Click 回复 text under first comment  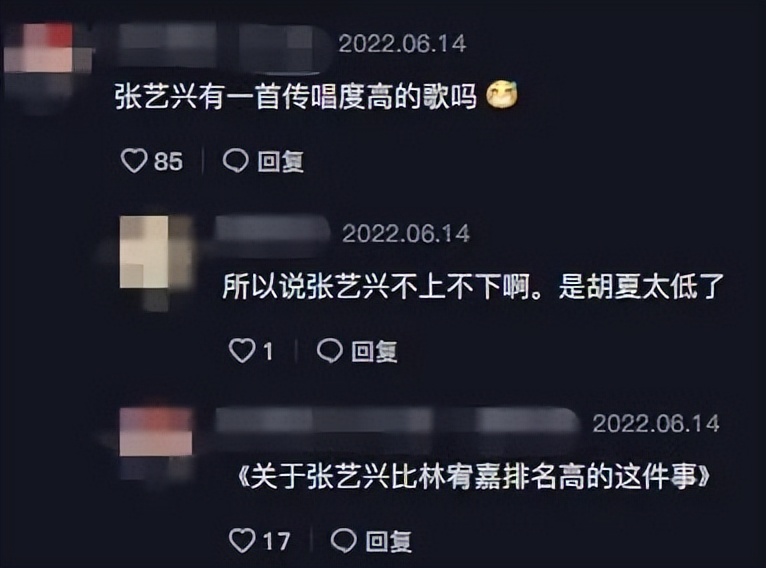click(x=280, y=161)
